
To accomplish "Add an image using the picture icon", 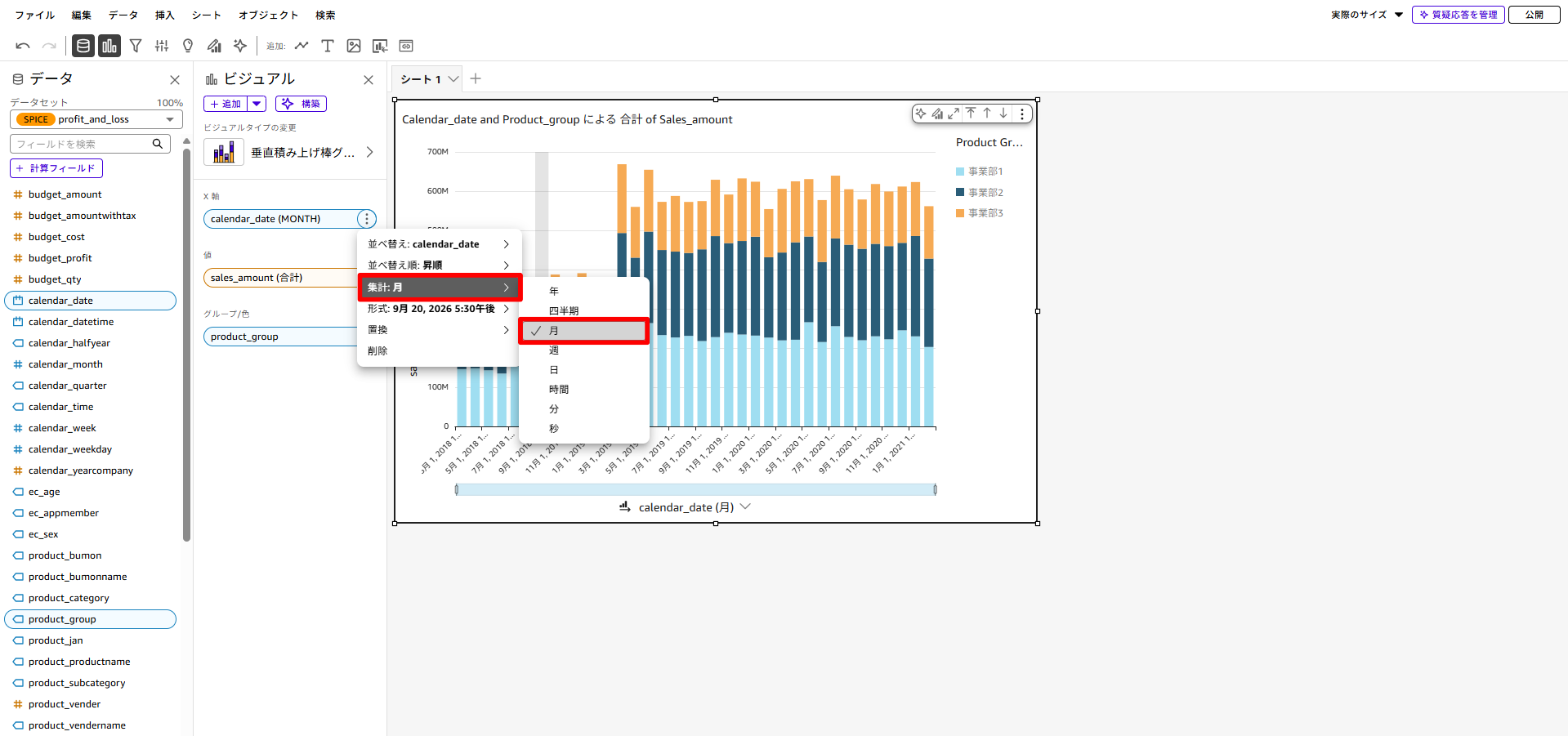I will (x=354, y=46).
